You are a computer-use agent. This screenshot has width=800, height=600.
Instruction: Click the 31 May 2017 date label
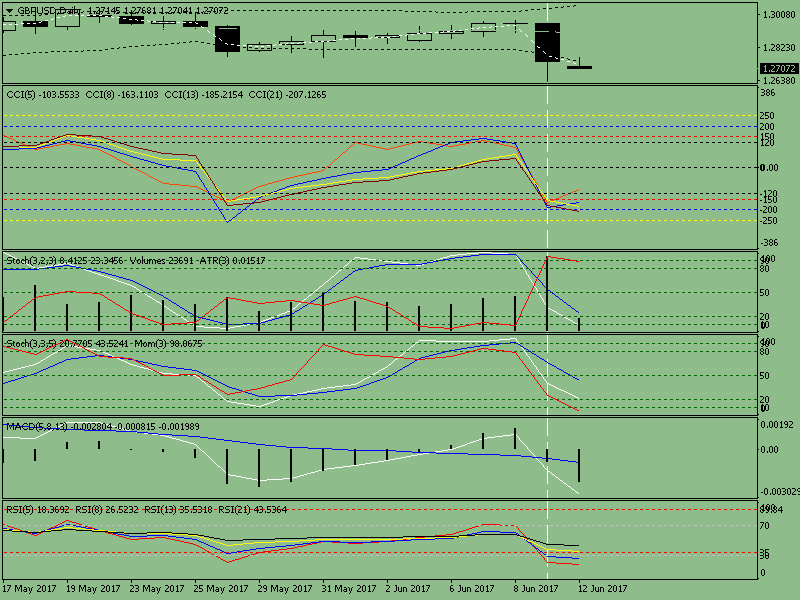[349, 589]
